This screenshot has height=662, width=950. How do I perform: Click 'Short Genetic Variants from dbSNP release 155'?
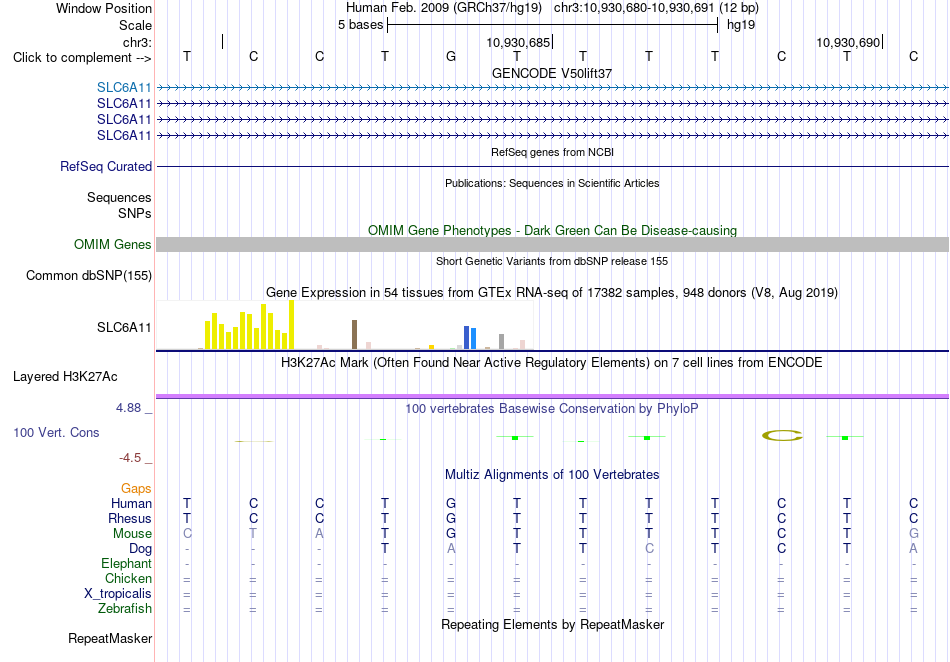pyautogui.click(x=552, y=261)
